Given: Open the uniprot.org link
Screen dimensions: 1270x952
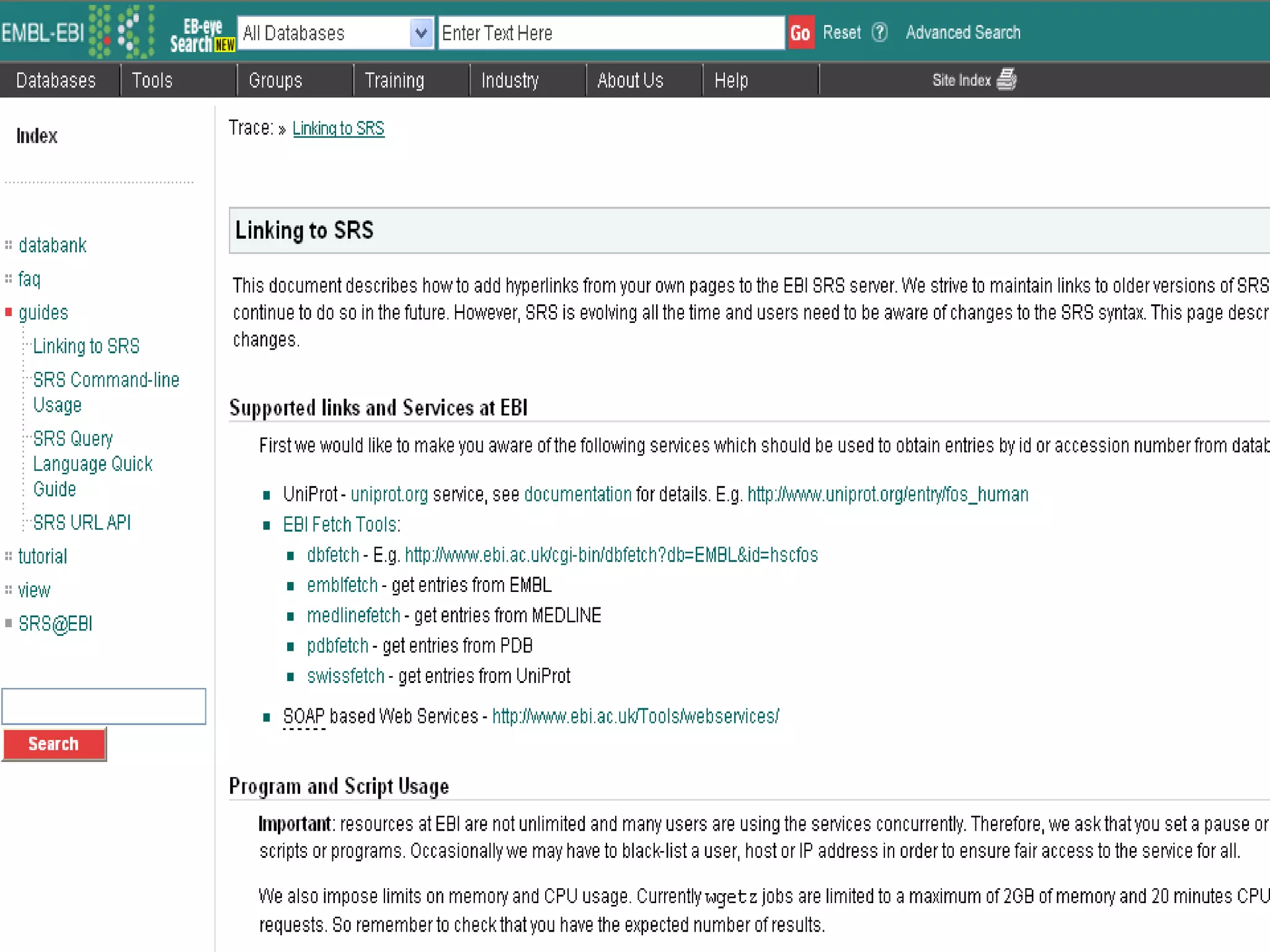Looking at the screenshot, I should pyautogui.click(x=389, y=494).
